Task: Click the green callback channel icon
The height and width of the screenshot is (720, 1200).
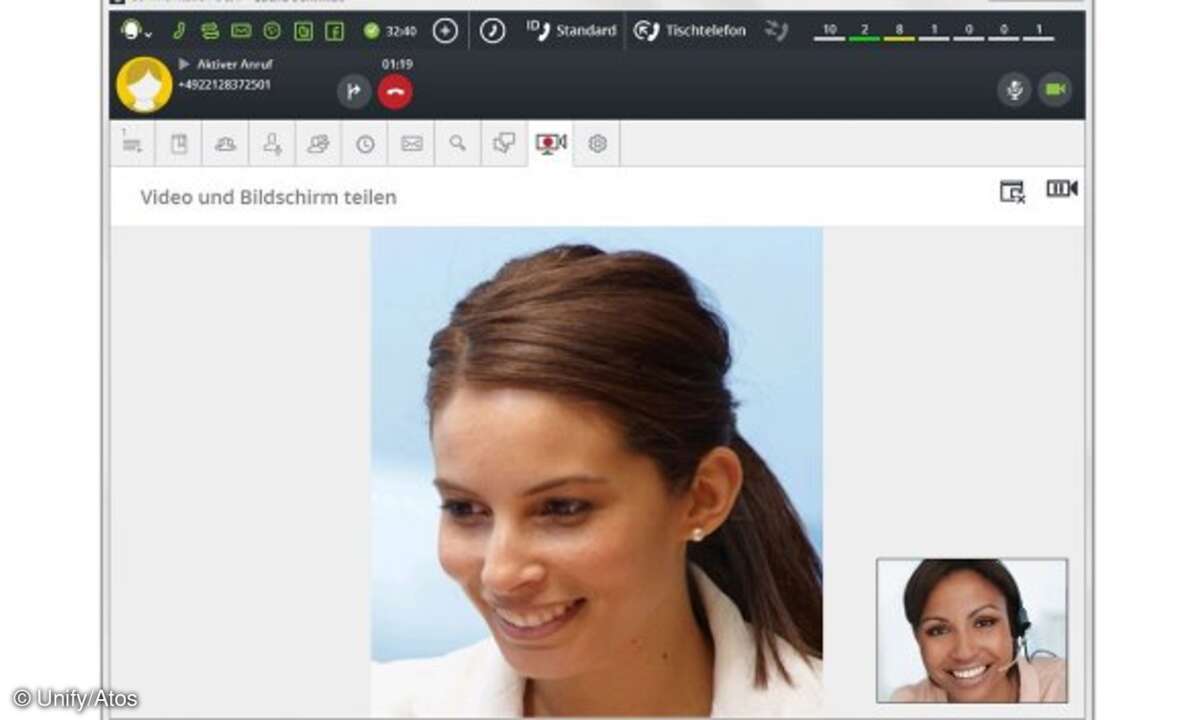Action: (209, 31)
